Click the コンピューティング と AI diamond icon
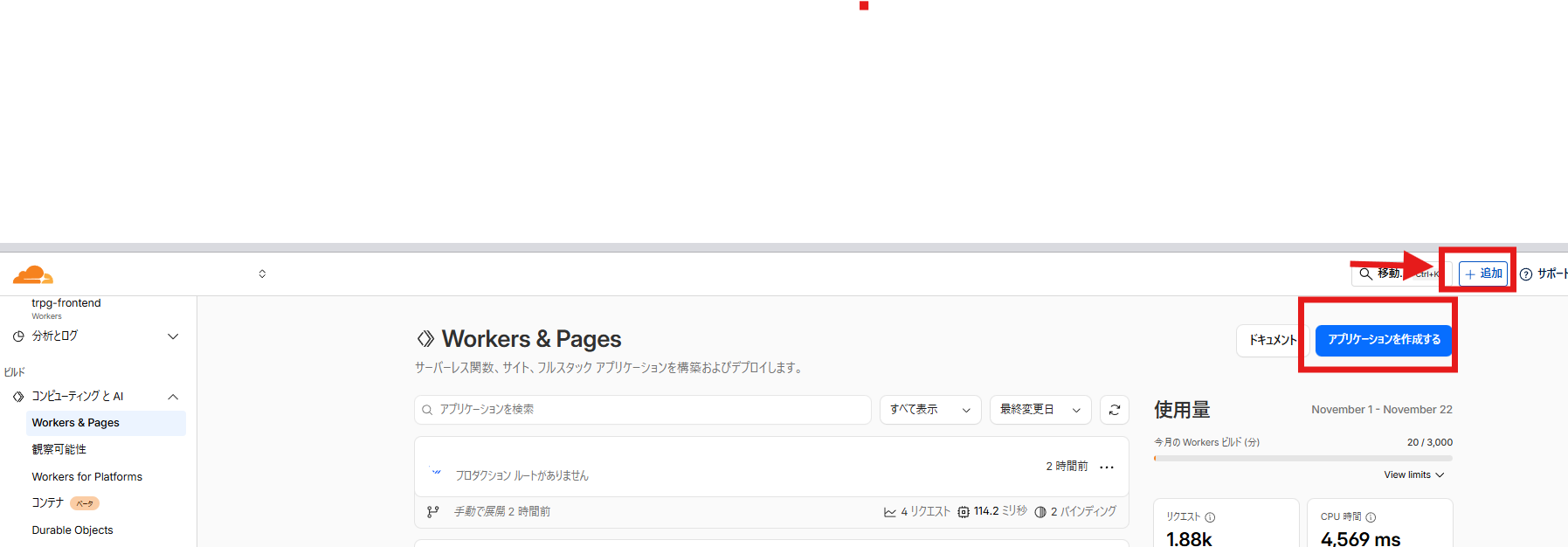The height and width of the screenshot is (547, 1568). (18, 397)
